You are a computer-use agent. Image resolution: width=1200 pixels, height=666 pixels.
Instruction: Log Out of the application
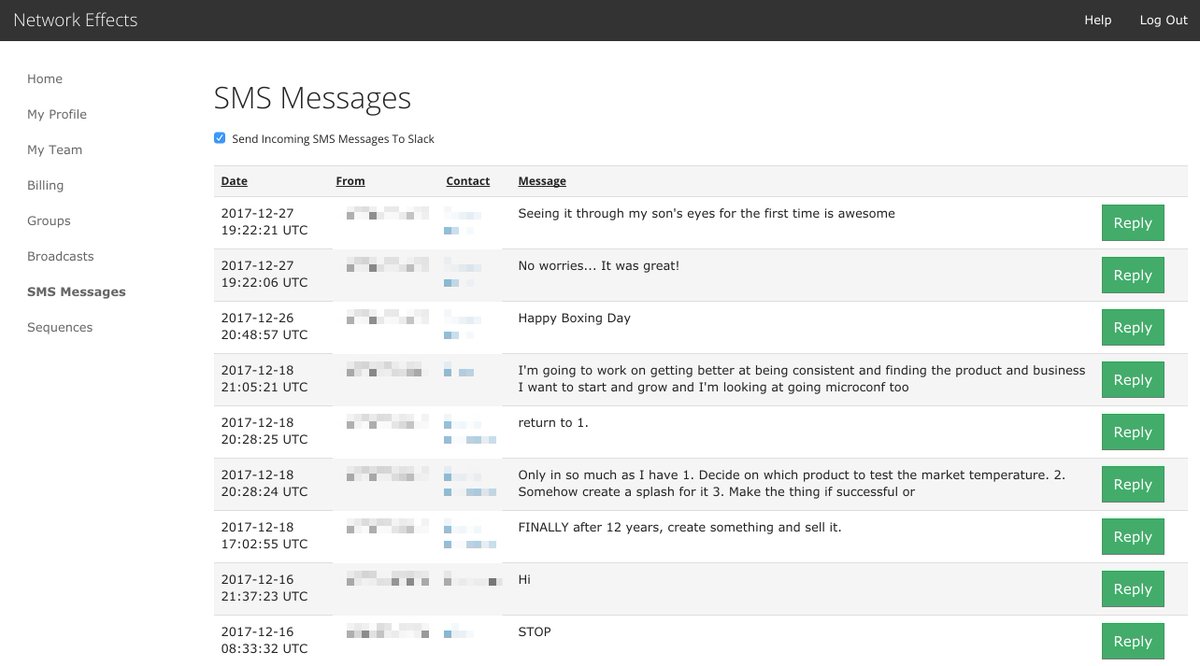[x=1163, y=20]
